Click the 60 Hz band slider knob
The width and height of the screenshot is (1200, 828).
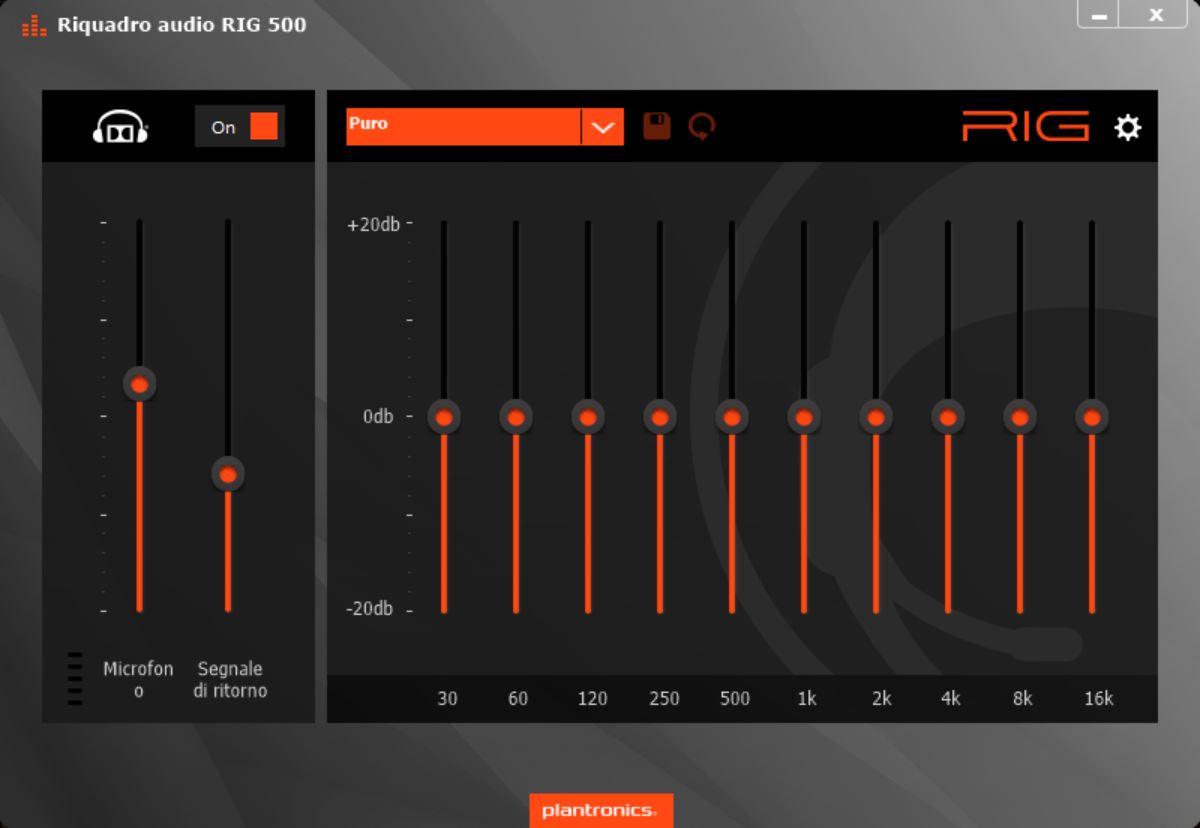coord(516,417)
